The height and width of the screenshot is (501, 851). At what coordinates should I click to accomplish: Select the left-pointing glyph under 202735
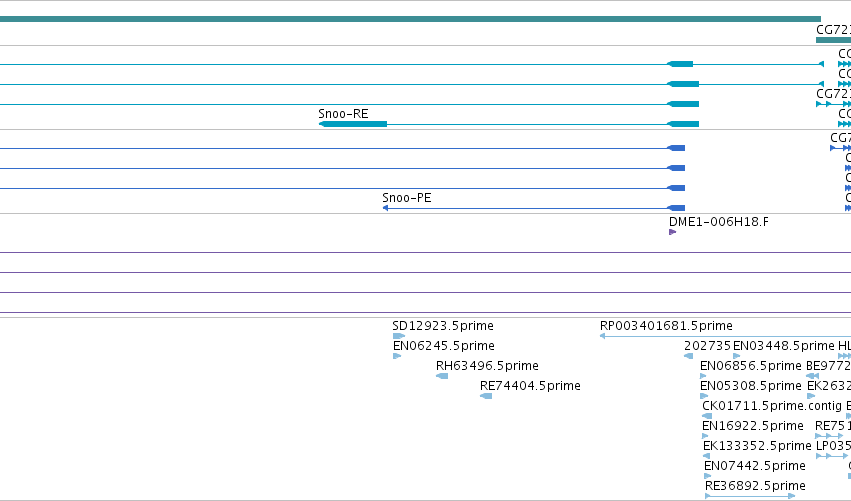(688, 357)
